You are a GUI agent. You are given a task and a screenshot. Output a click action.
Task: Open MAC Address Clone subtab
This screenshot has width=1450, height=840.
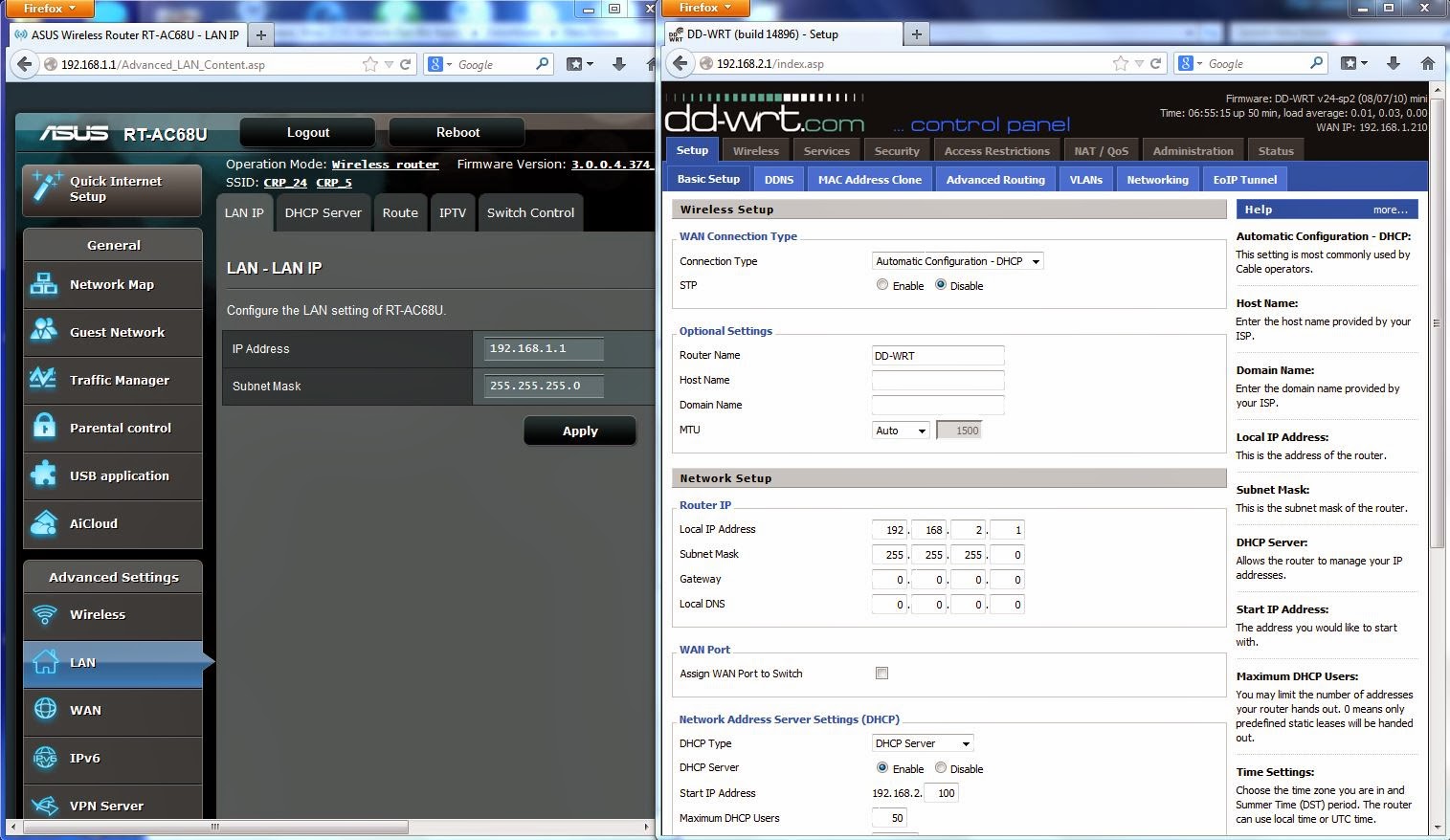[x=869, y=180]
